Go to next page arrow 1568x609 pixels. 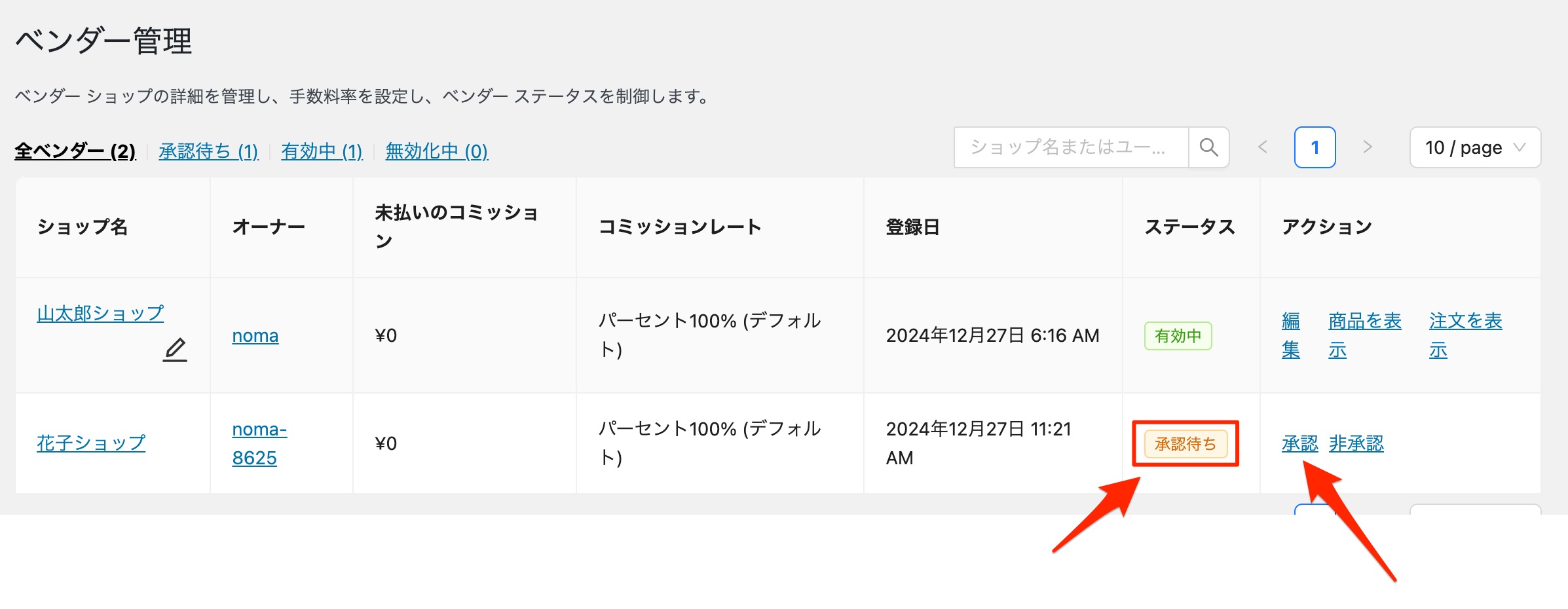click(1367, 147)
